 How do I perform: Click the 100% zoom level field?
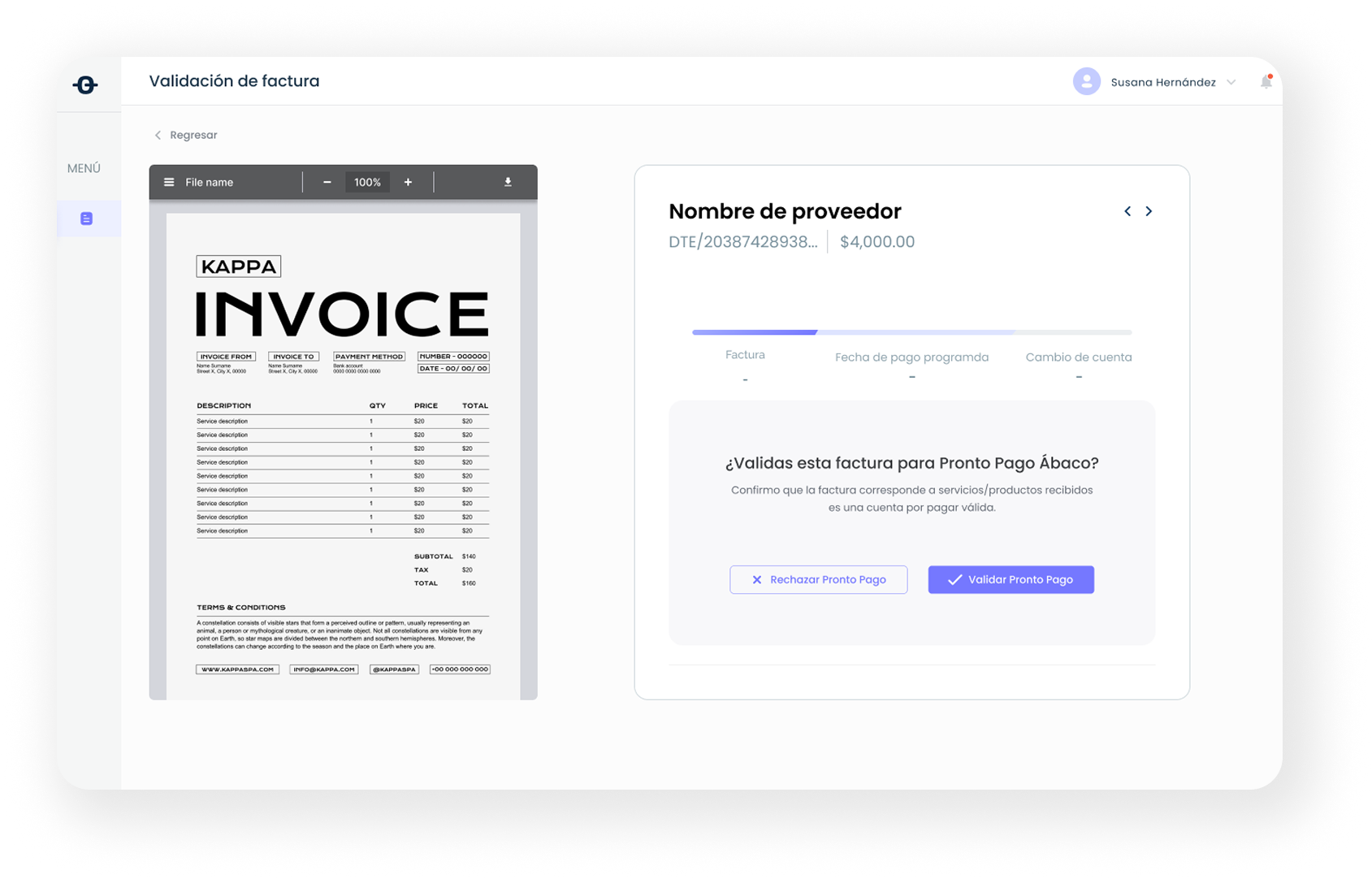click(x=367, y=182)
